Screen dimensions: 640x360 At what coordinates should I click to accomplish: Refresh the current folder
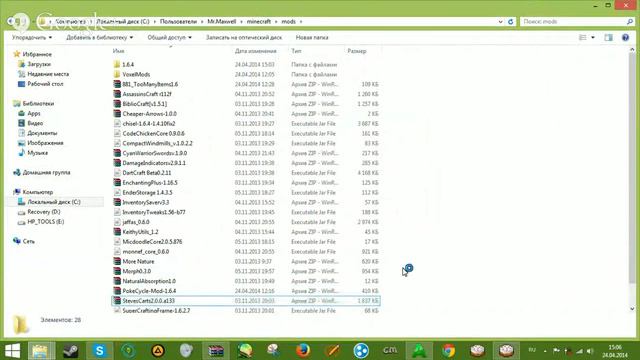(510, 22)
